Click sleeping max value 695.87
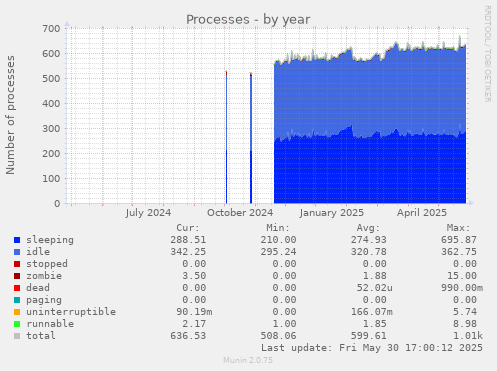The image size is (497, 371). pos(459,240)
